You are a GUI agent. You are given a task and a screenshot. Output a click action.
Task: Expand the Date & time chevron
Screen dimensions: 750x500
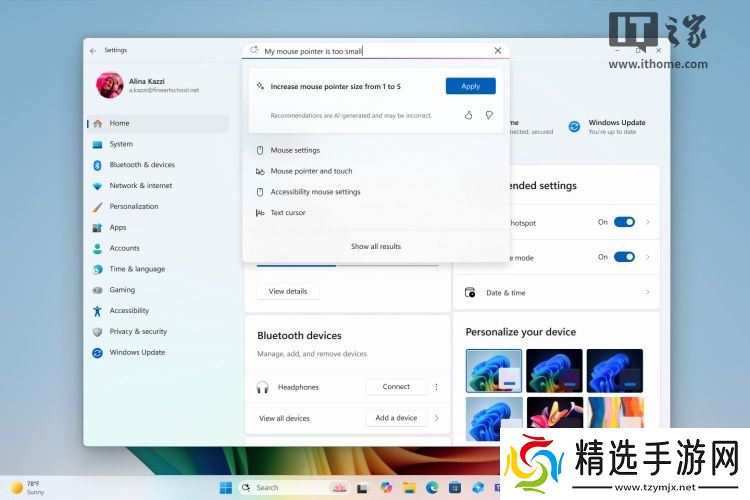coord(647,292)
